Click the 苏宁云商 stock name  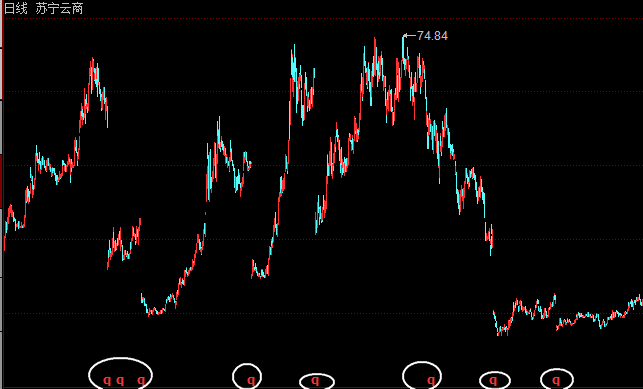(59, 8)
